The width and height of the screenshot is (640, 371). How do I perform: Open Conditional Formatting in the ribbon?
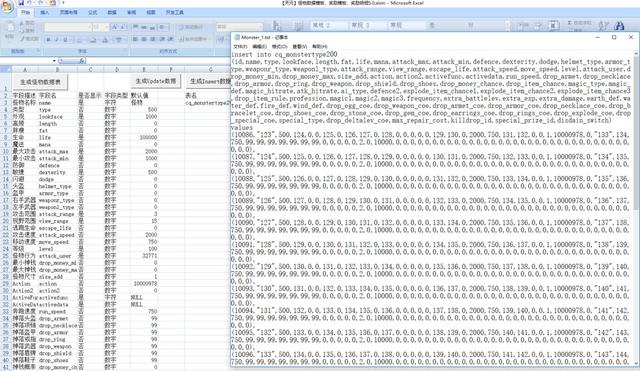click(x=278, y=26)
